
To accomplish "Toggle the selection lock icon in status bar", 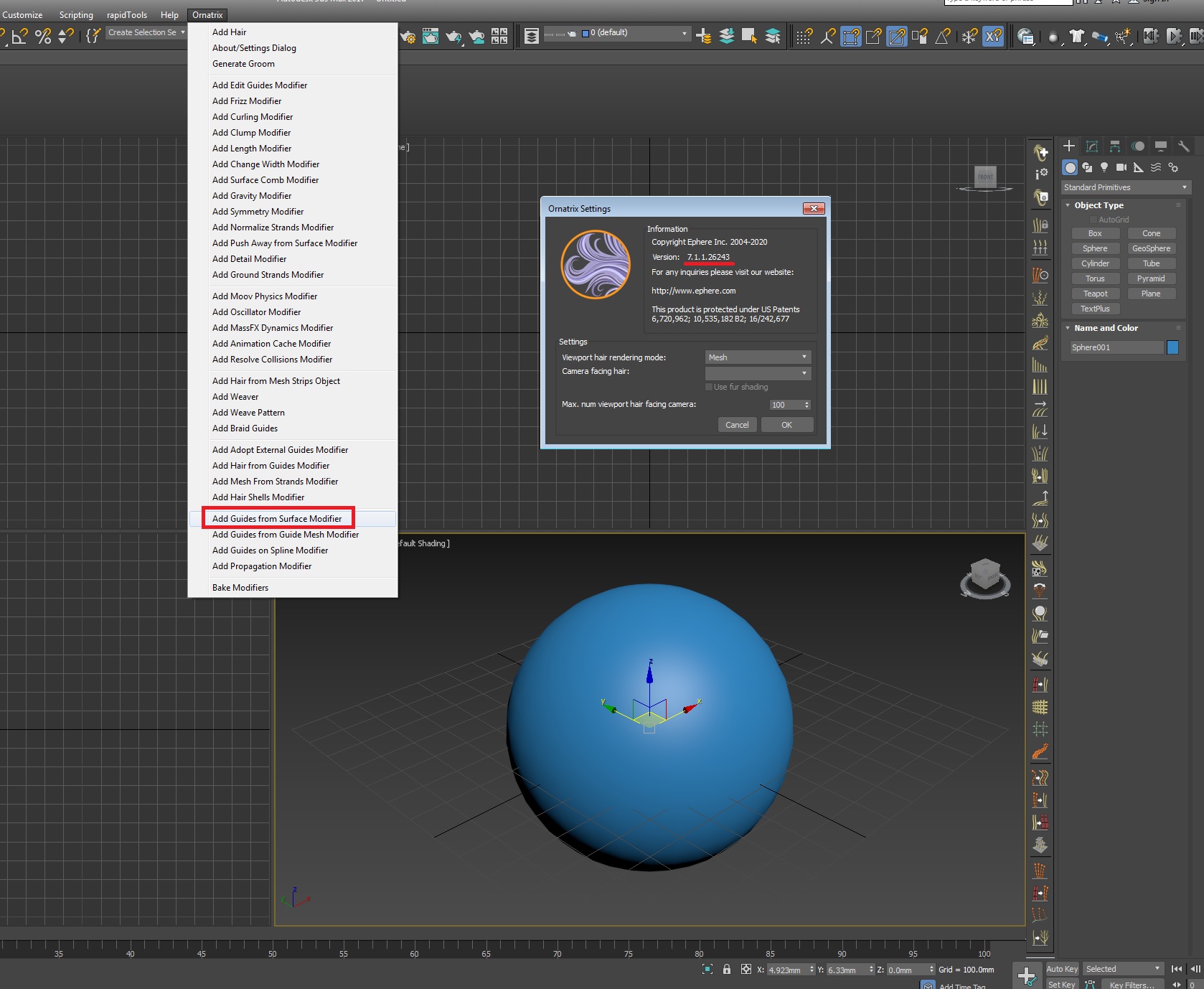I will (x=727, y=969).
